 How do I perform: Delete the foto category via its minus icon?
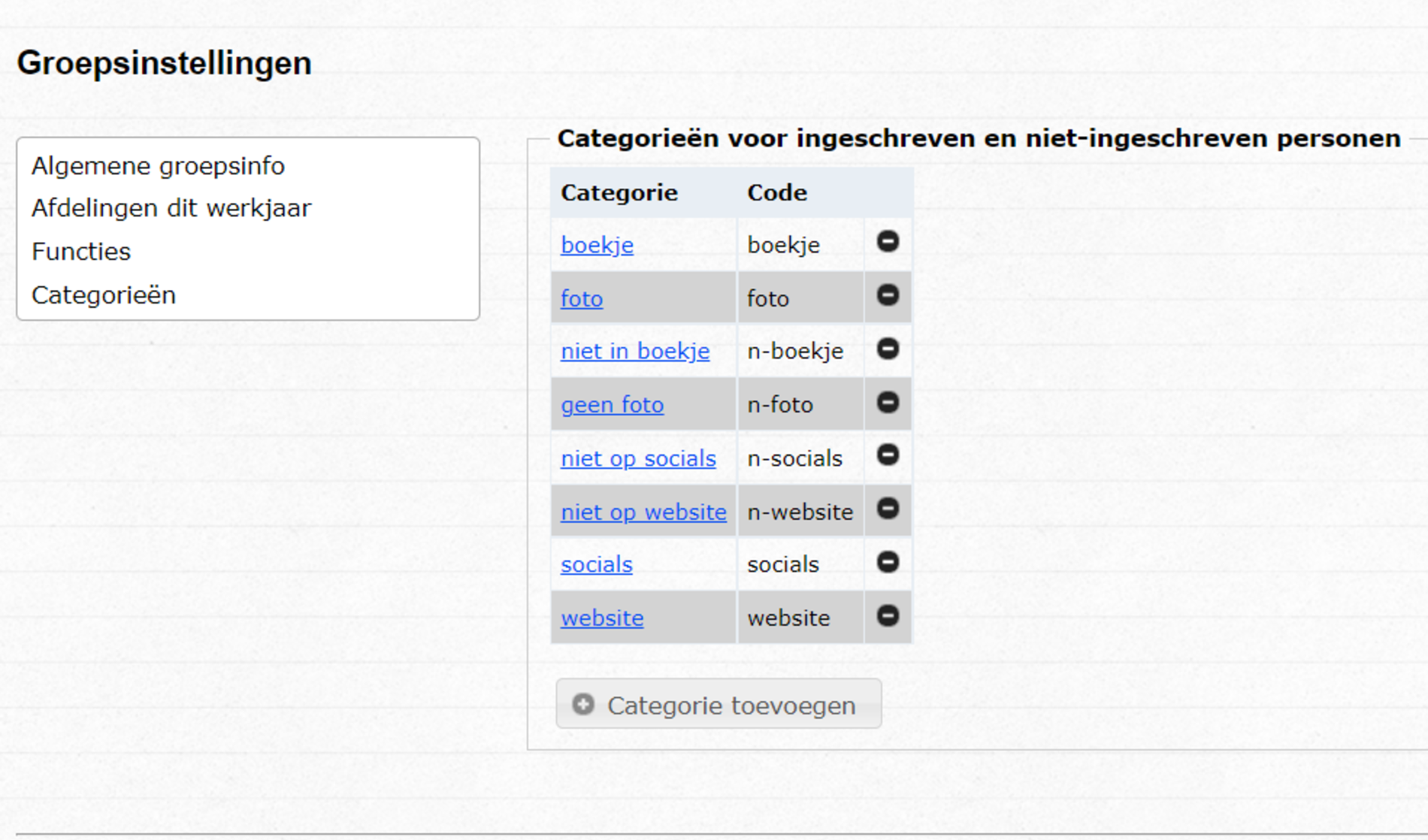click(888, 295)
